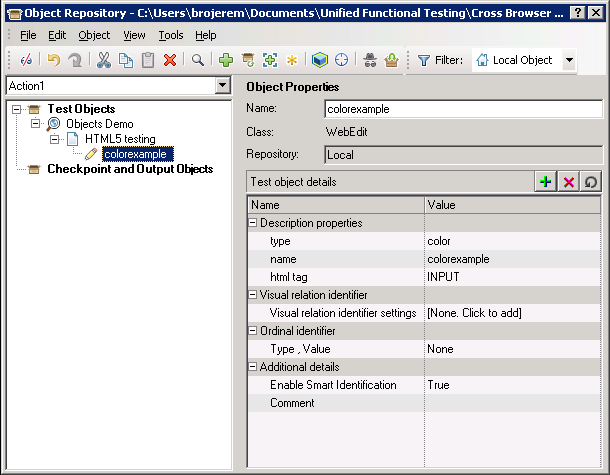Select the HTML5 testing page node
Image resolution: width=610 pixels, height=475 pixels.
(119, 139)
